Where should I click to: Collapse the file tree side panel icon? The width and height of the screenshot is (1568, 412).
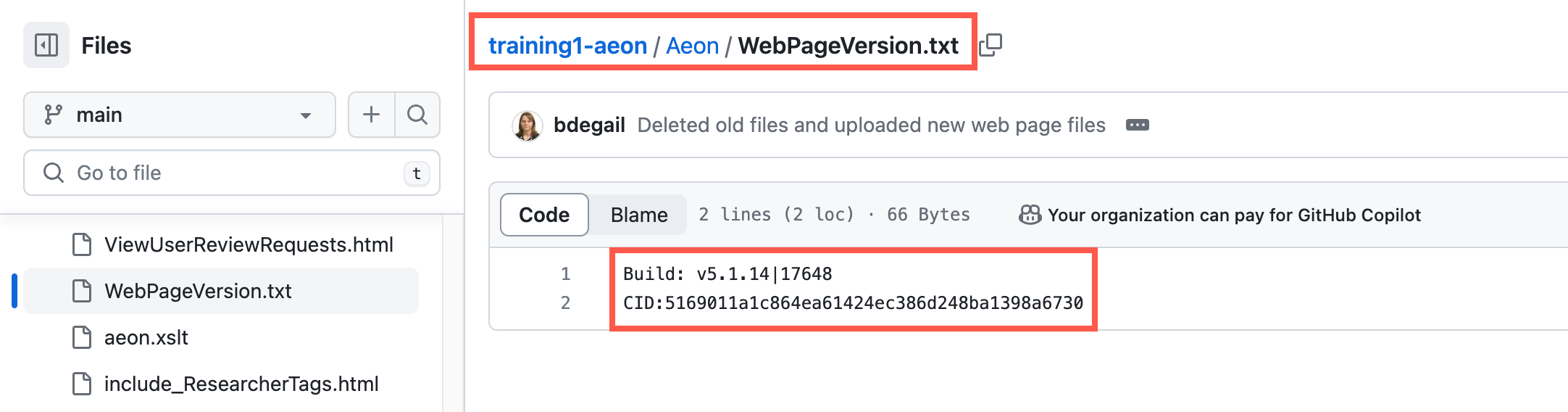[46, 45]
